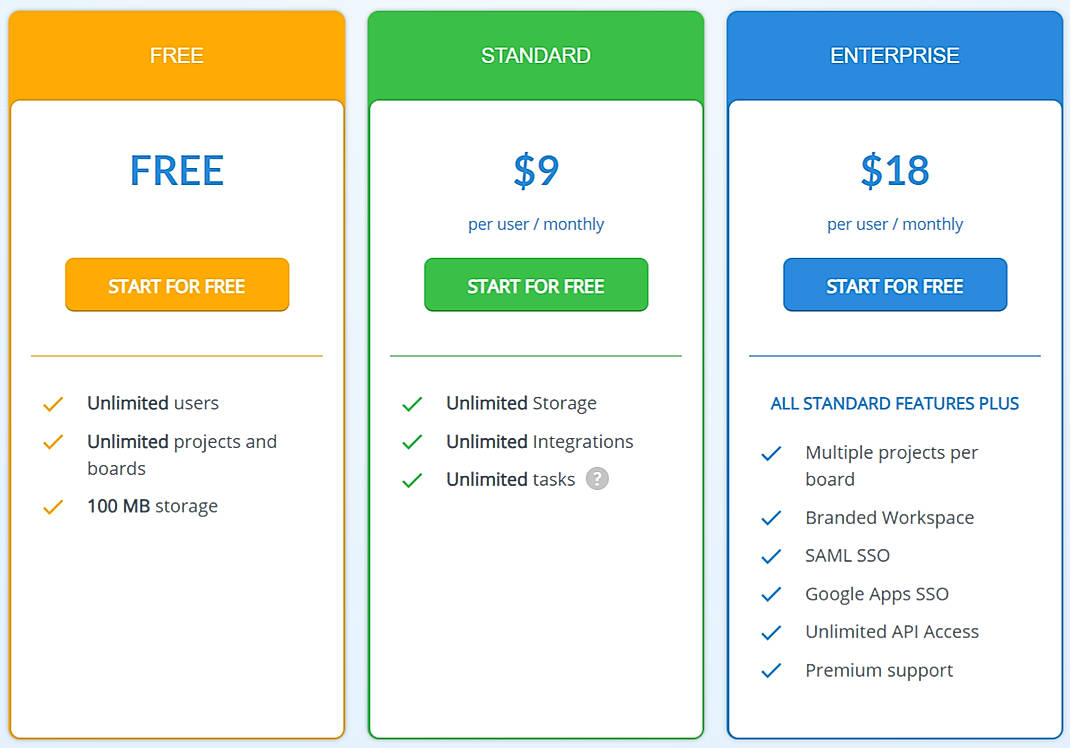Image resolution: width=1070 pixels, height=748 pixels.
Task: Select the green STANDARD plan header
Action: coord(536,56)
